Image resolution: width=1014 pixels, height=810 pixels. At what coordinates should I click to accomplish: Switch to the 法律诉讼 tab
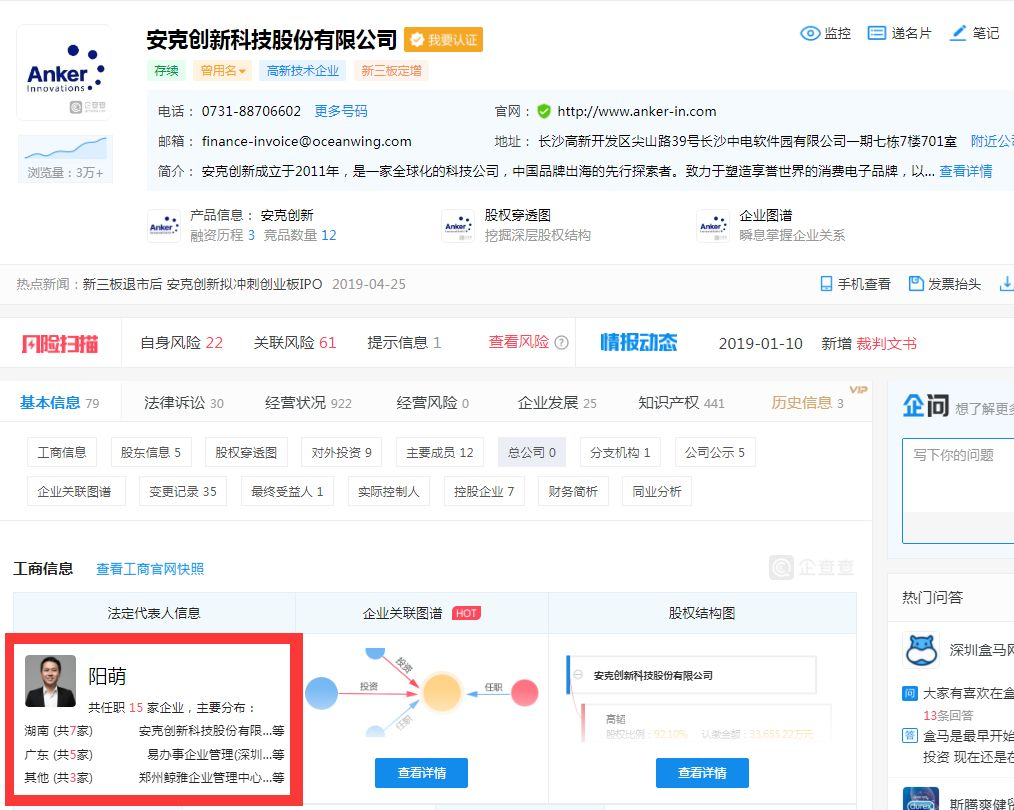click(x=184, y=403)
